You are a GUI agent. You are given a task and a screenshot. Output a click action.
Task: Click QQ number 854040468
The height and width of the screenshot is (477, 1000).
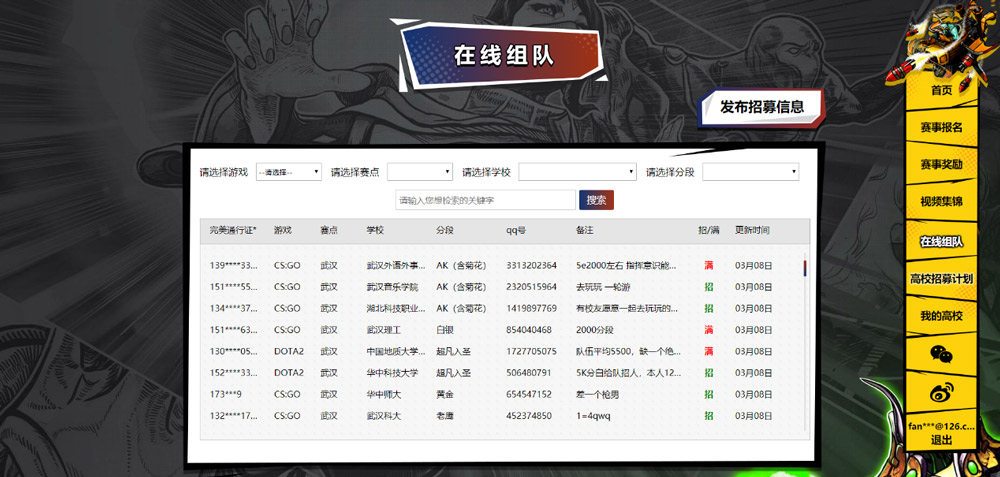point(529,330)
